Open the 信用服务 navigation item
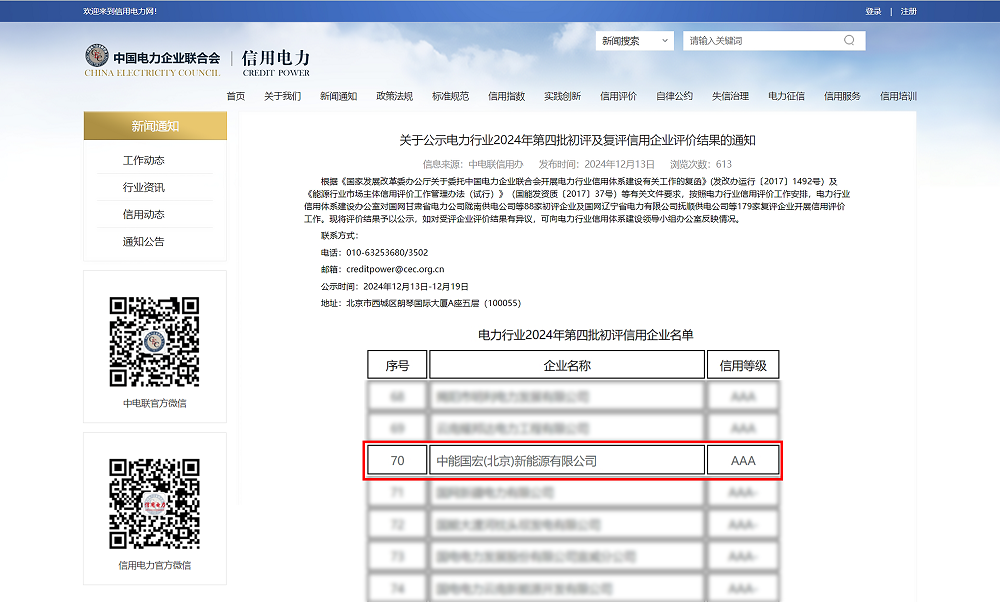The width and height of the screenshot is (1000, 602). pyautogui.click(x=842, y=96)
